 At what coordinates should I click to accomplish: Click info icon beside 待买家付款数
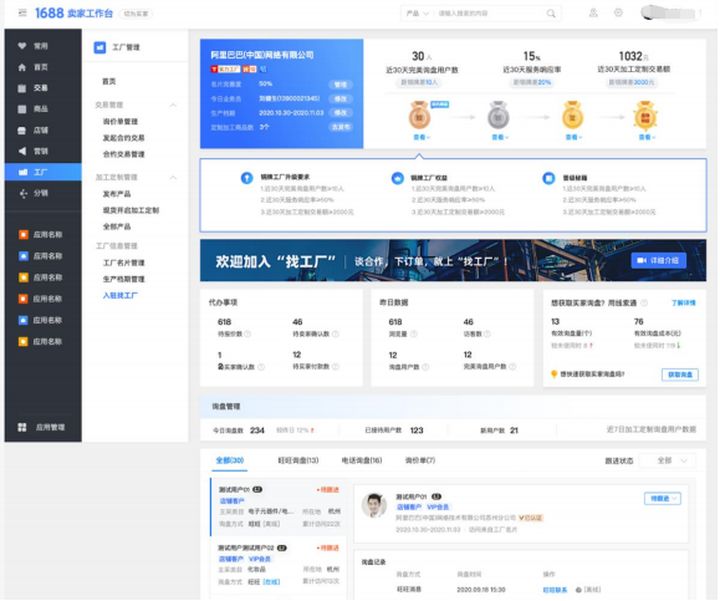pos(335,366)
